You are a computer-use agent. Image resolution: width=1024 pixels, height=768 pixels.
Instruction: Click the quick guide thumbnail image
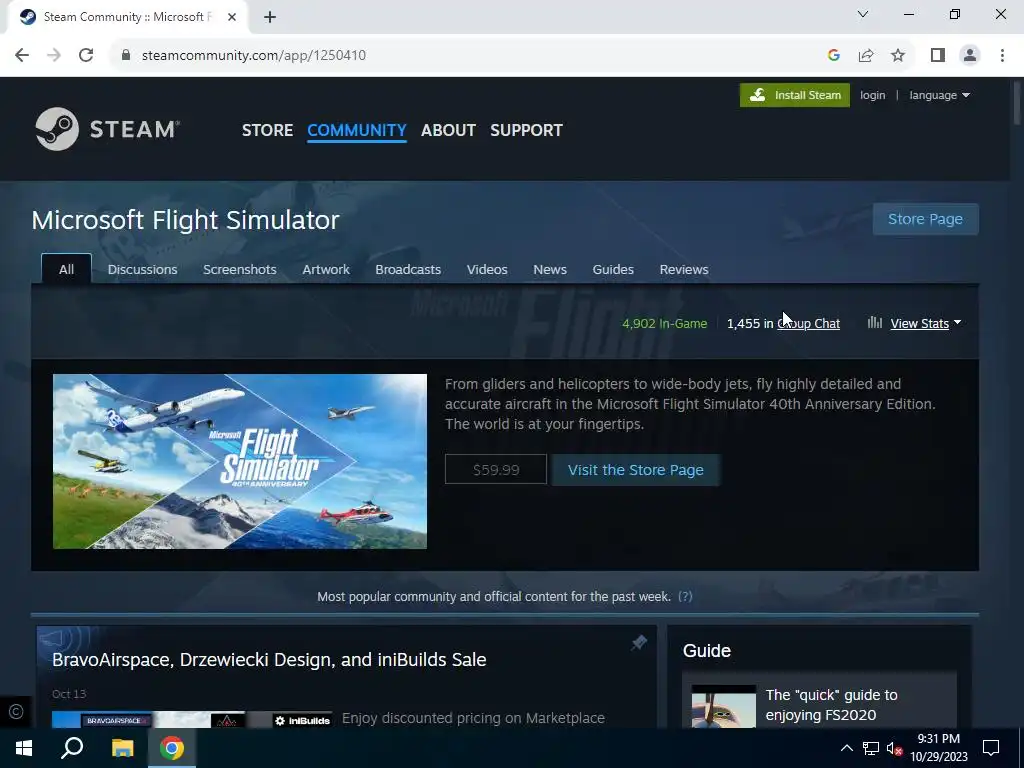[724, 706]
